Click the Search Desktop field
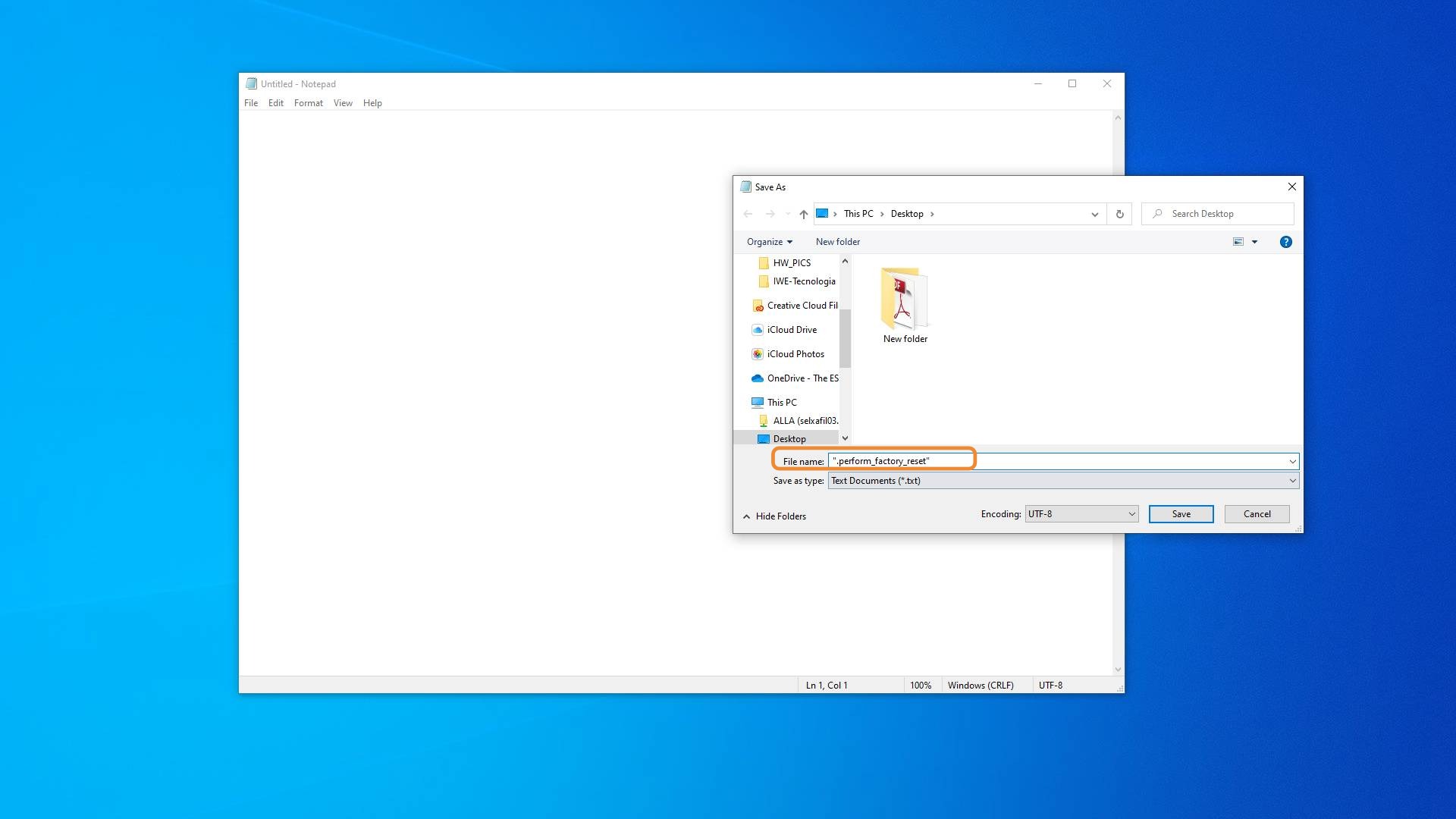The width and height of the screenshot is (1456, 819). pyautogui.click(x=1218, y=214)
